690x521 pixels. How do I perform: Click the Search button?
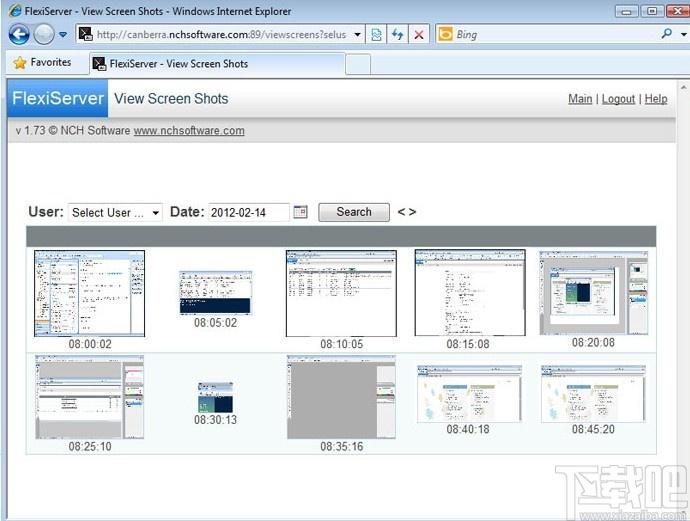(354, 212)
